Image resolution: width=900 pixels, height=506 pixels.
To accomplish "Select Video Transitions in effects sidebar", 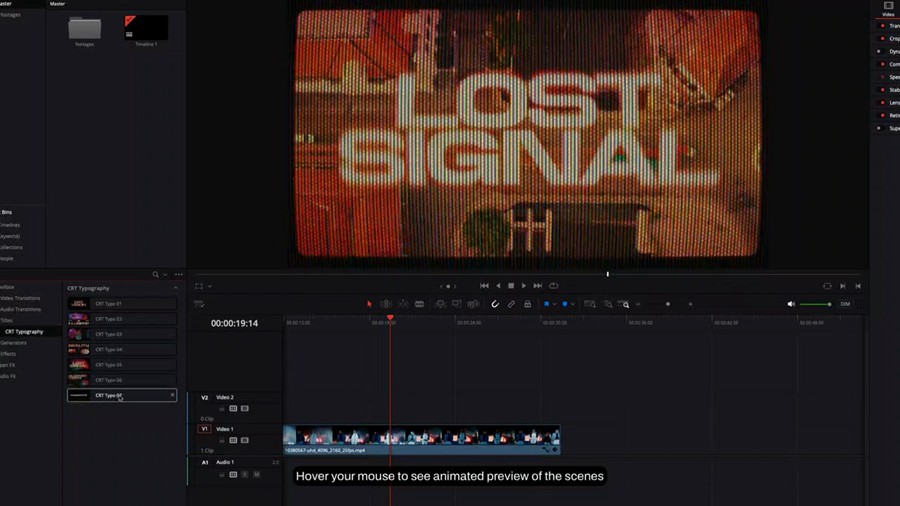I will pos(21,298).
